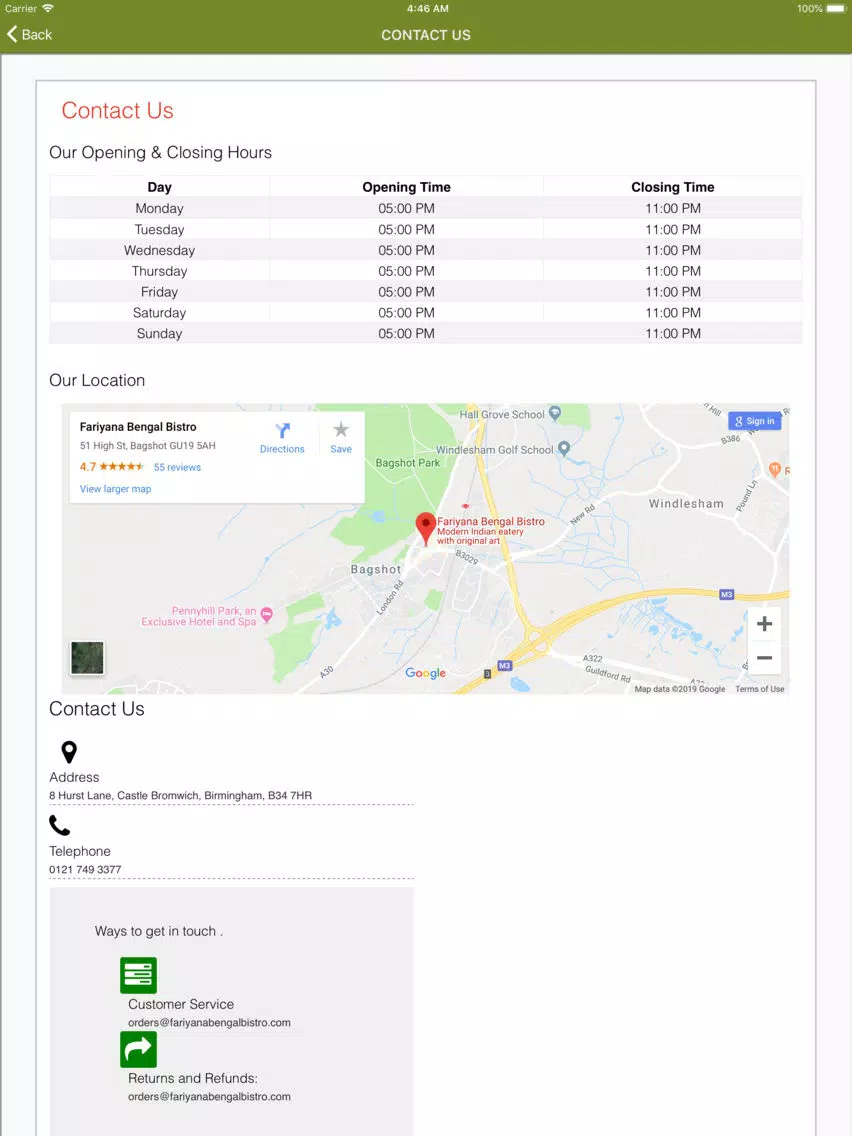
Task: Select the red Fariyana Bengal Bistro map pin
Action: tap(425, 528)
